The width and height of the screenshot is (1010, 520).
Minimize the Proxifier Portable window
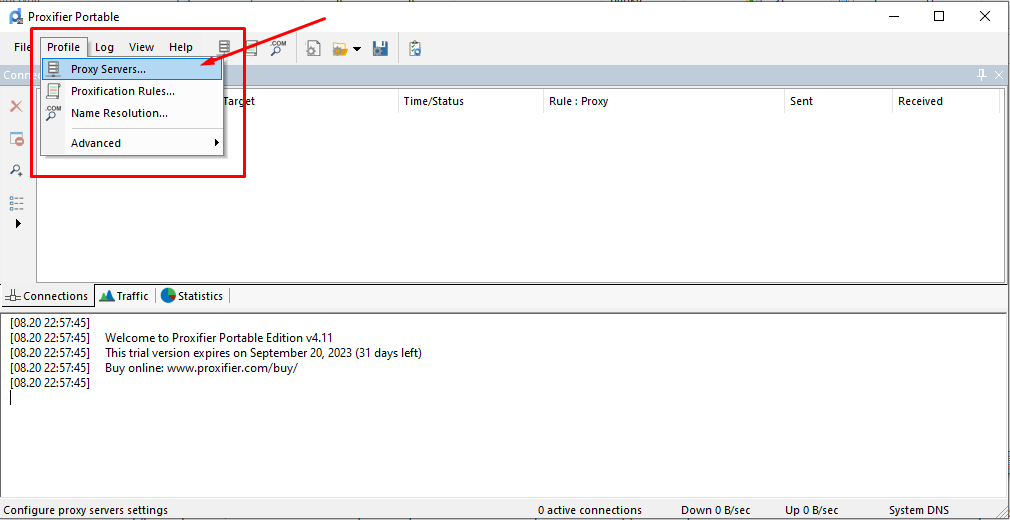[x=893, y=17]
